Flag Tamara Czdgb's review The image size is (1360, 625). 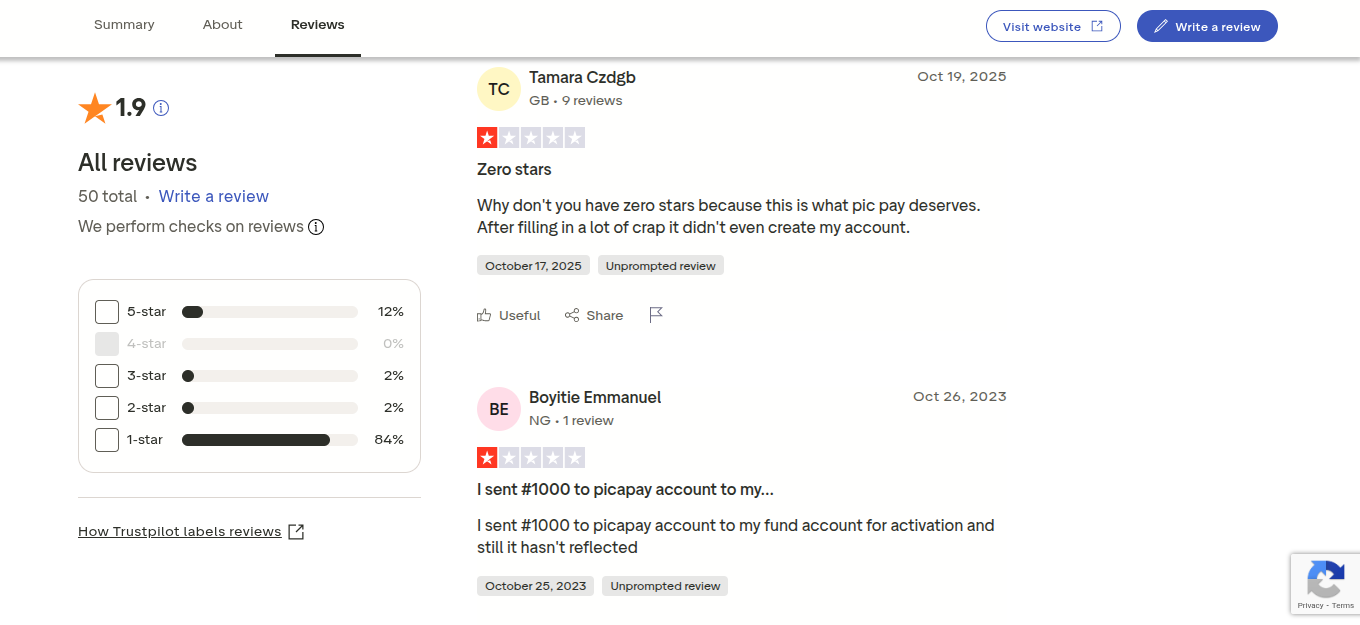pos(656,315)
